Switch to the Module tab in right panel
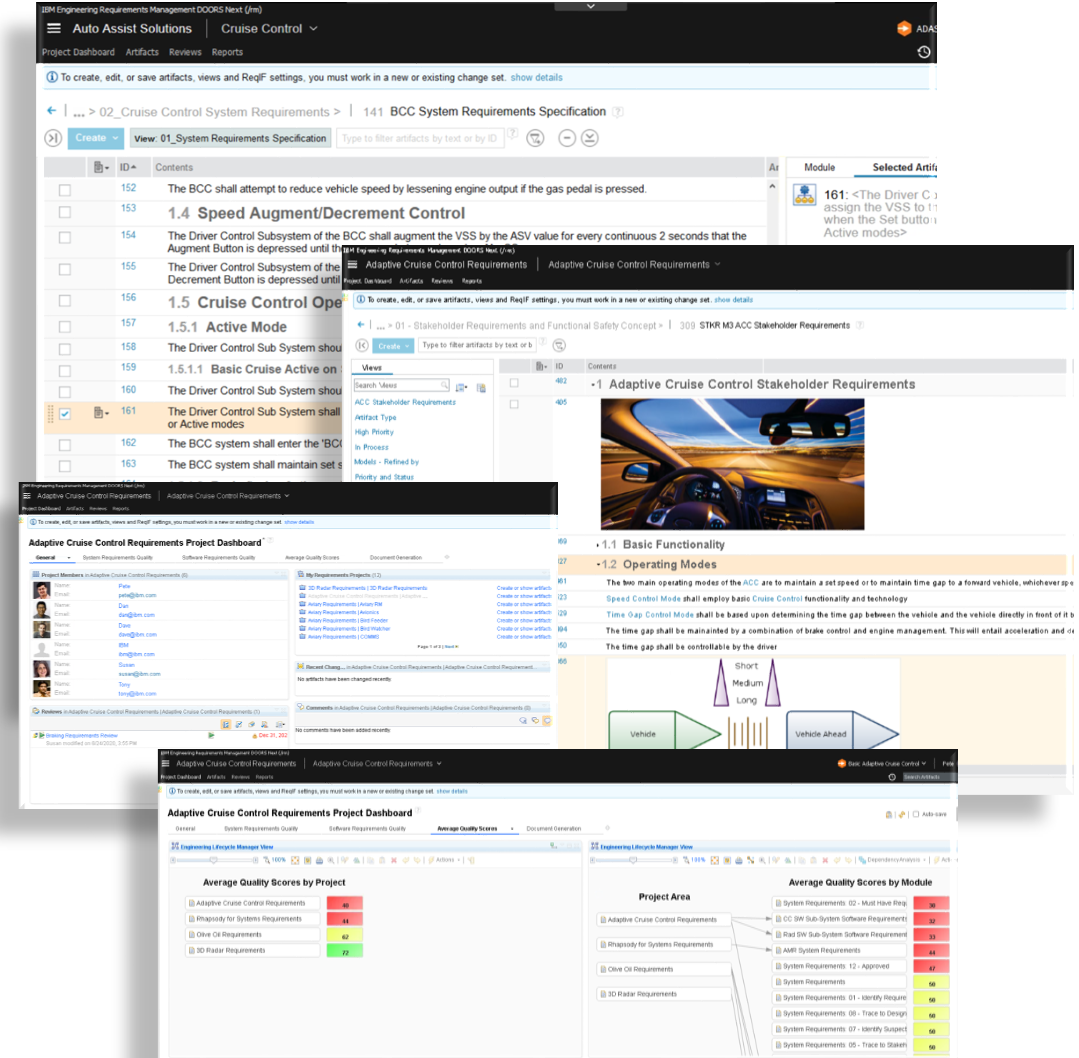The image size is (1079, 1058). (820, 167)
